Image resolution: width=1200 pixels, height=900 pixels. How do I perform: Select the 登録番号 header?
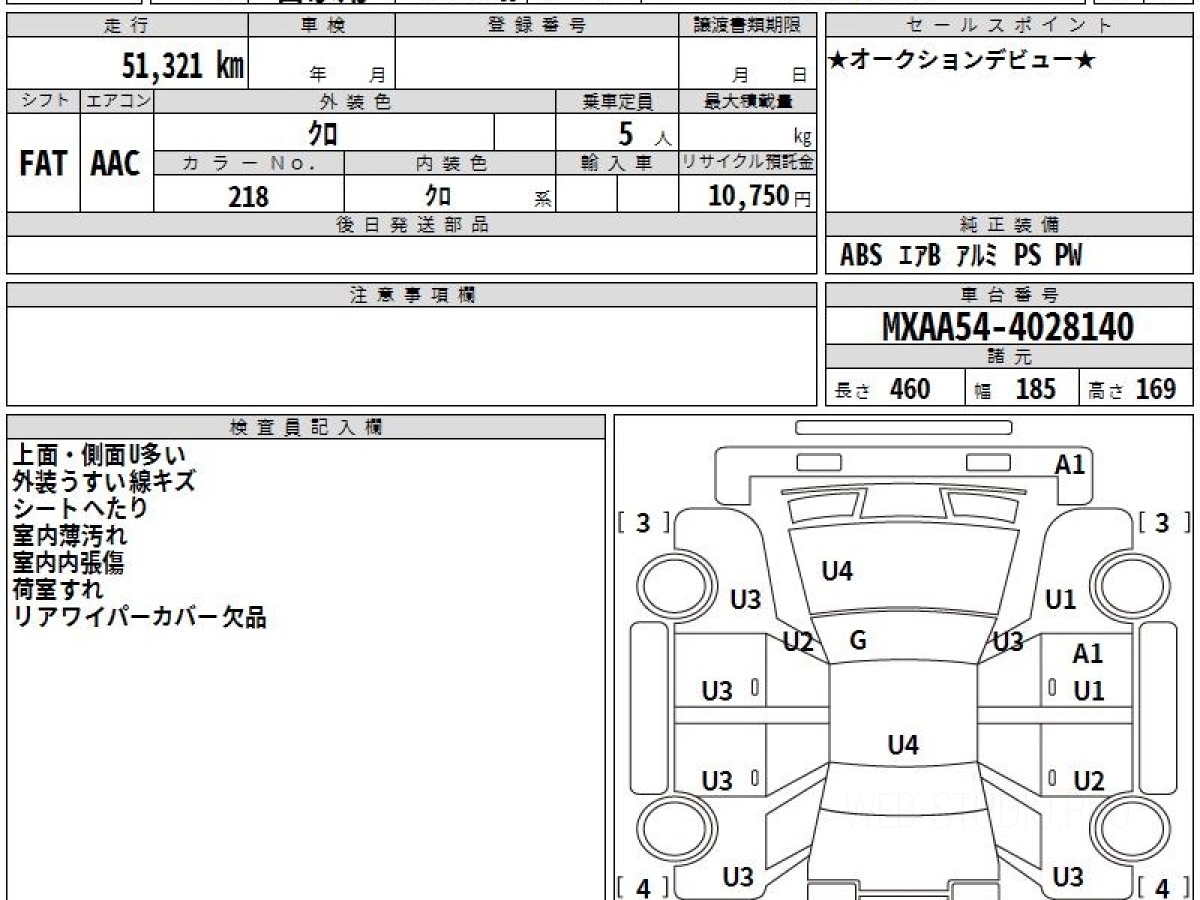click(x=537, y=26)
